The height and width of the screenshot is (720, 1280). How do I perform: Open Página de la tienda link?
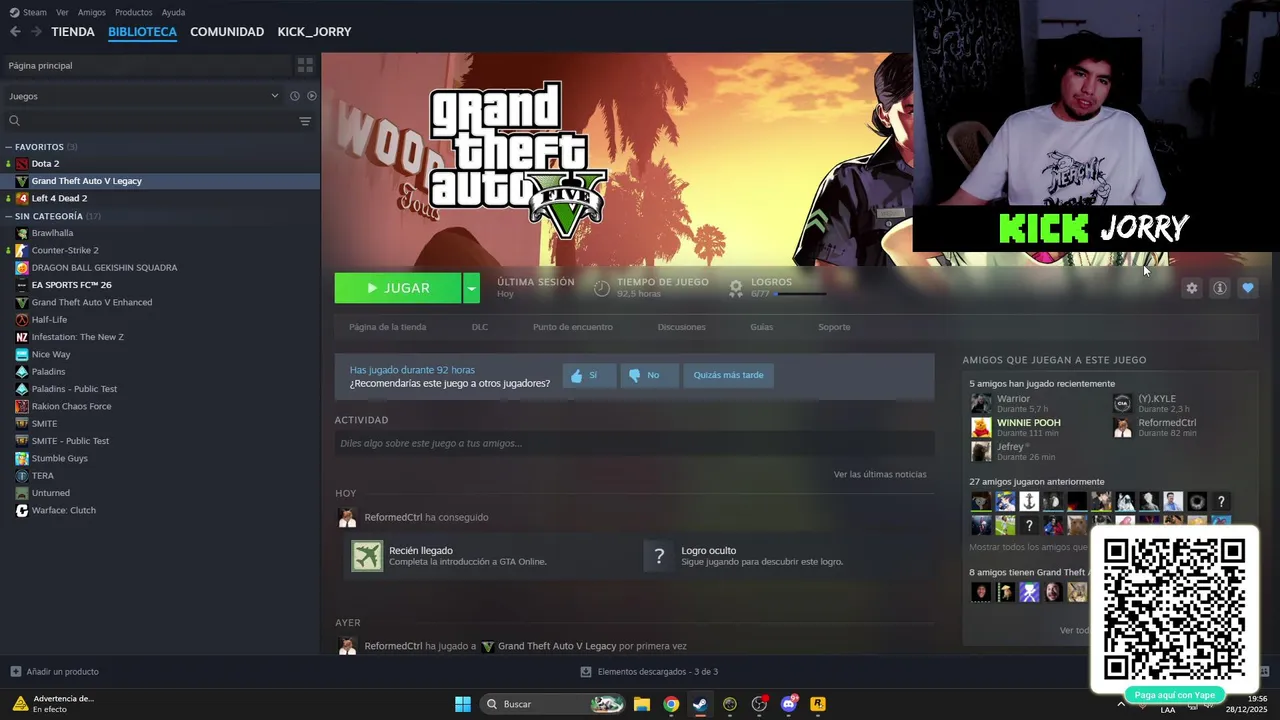pyautogui.click(x=387, y=327)
